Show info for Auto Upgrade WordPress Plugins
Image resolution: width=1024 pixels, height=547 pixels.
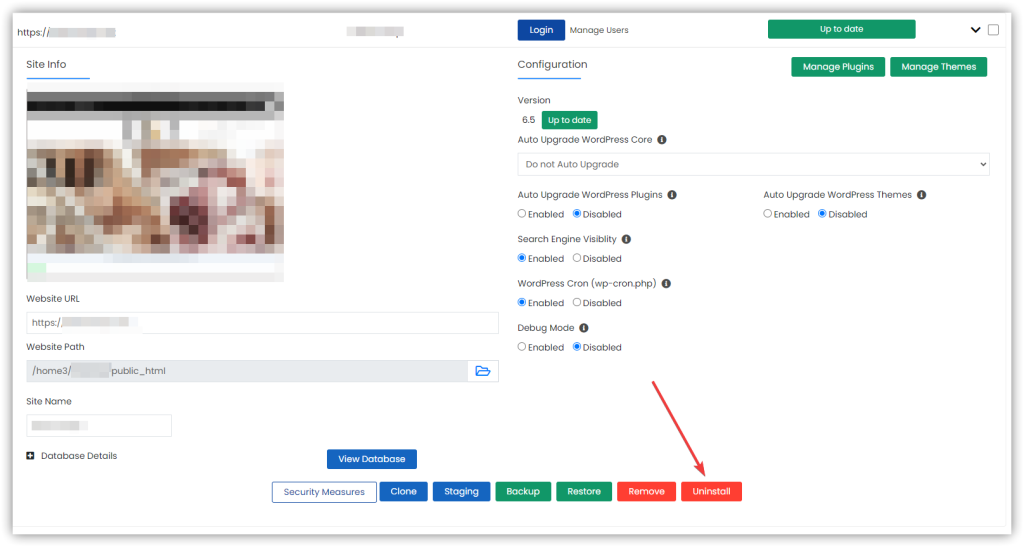tap(672, 195)
